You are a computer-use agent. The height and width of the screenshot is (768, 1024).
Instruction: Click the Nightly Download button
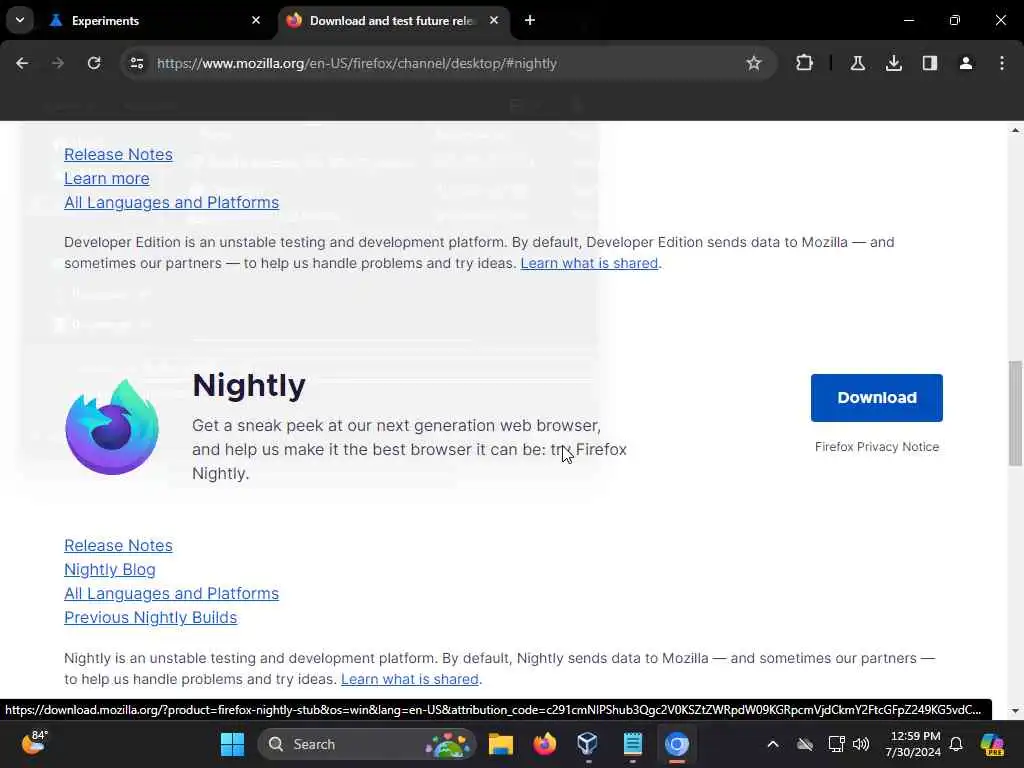point(876,398)
